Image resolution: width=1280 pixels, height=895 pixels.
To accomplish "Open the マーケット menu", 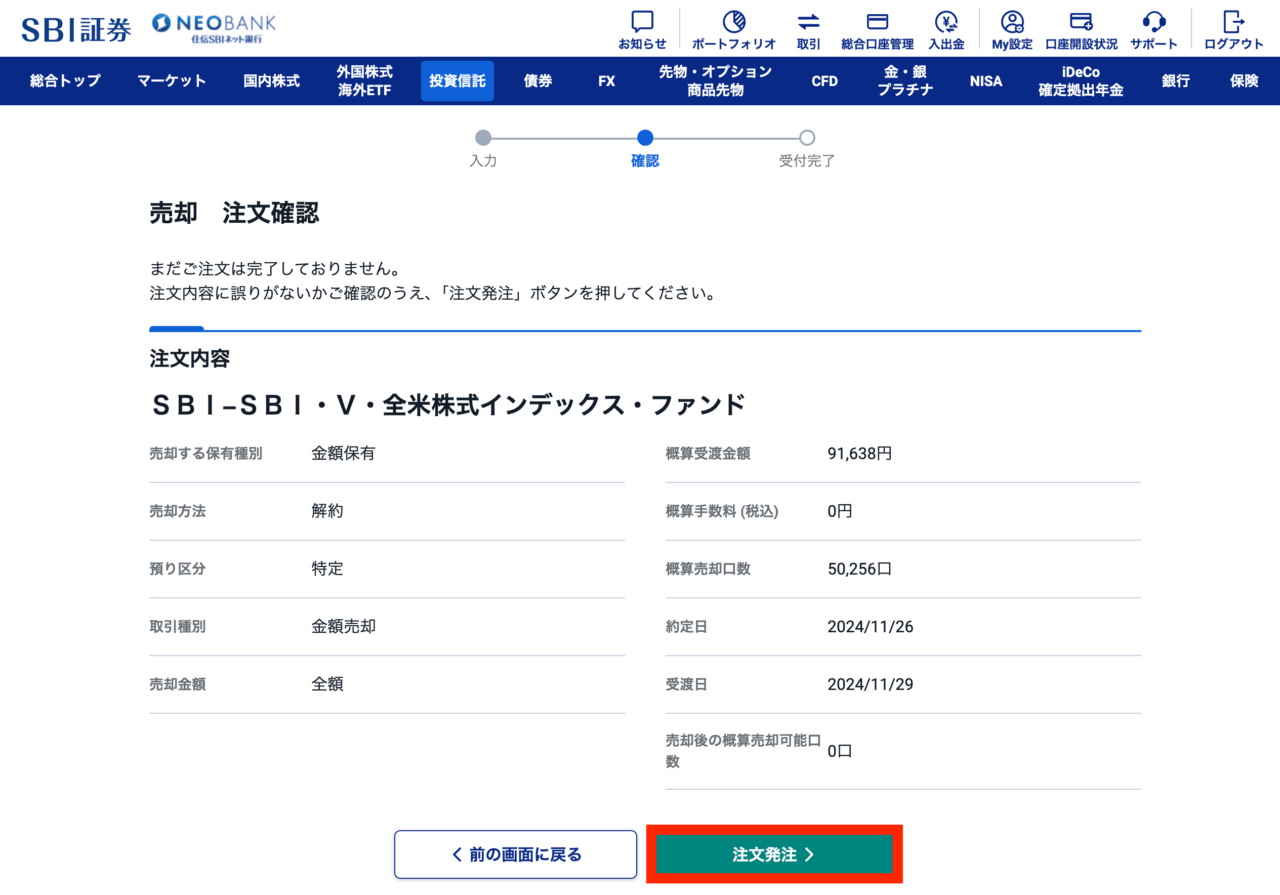I will click(172, 81).
